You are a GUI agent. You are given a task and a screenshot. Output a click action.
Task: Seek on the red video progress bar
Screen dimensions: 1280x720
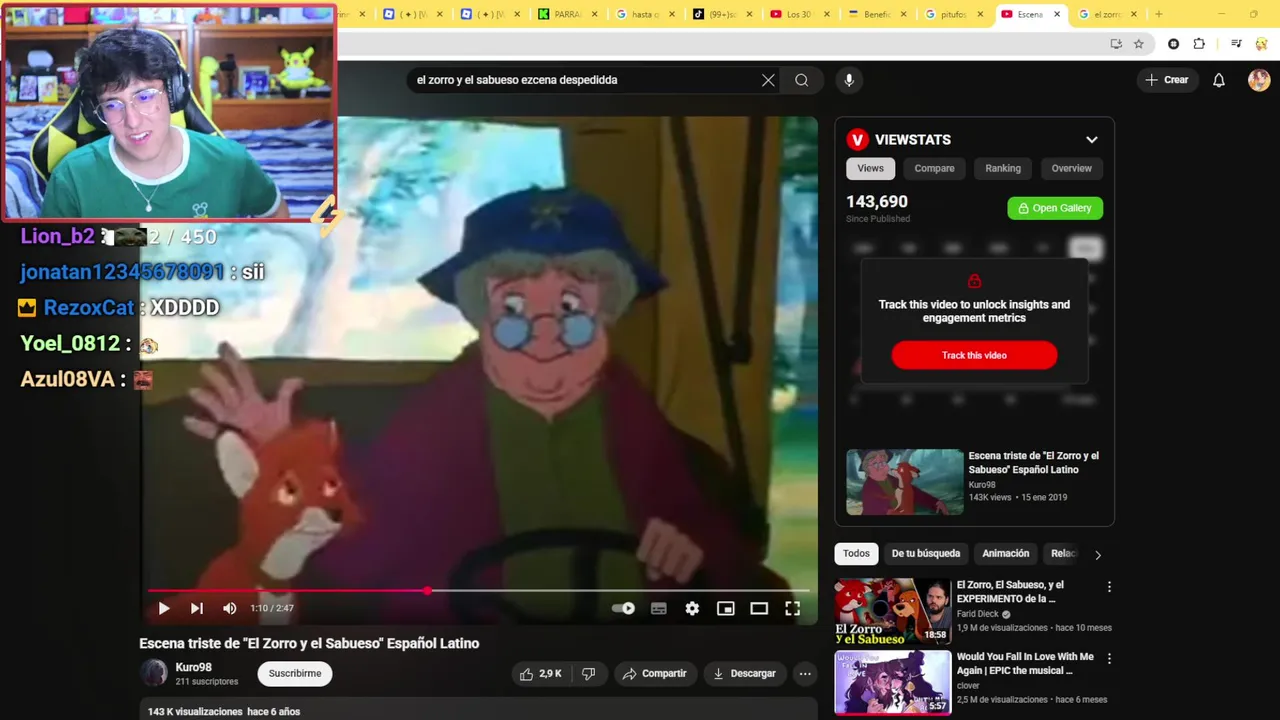pyautogui.click(x=478, y=591)
